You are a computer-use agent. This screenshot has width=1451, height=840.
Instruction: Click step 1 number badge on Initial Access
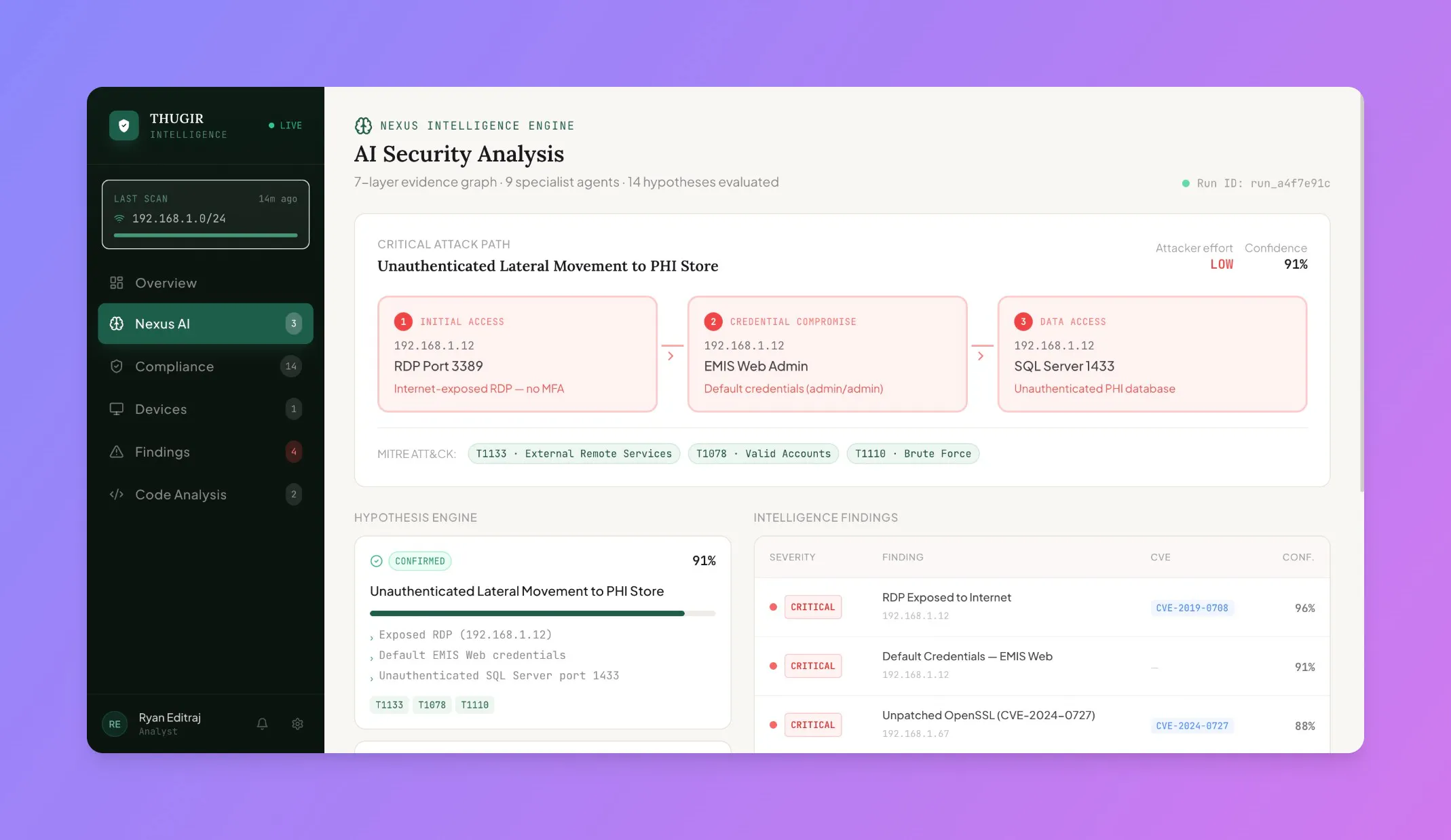coord(403,321)
